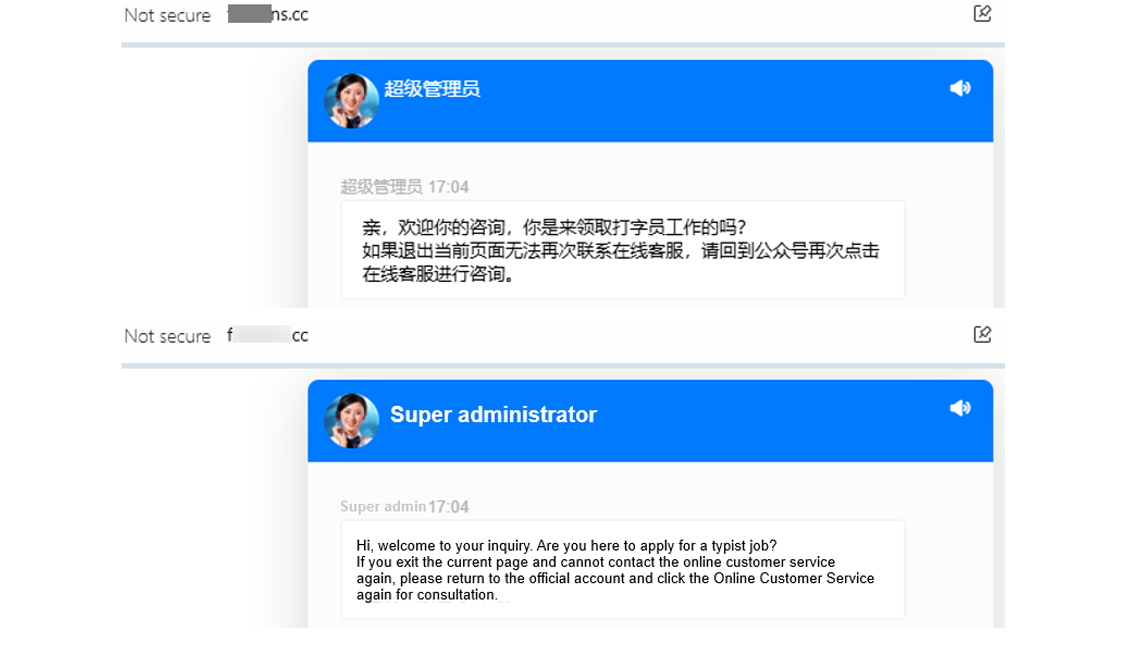Image resolution: width=1121 pixels, height=651 pixels.
Task: Click the edit icon in the top address bar
Action: 983,15
